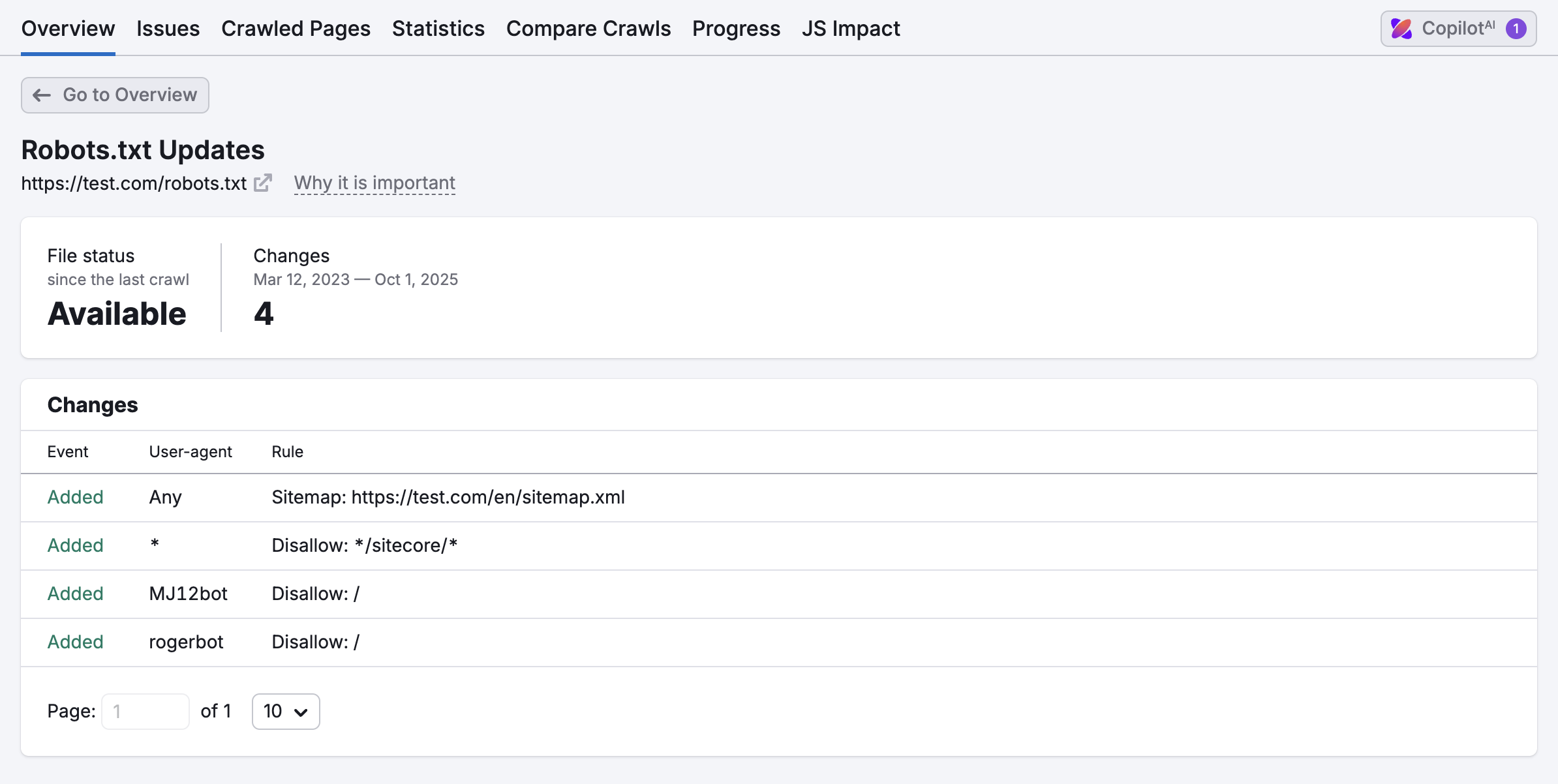
Task: Expand the Changes date range area
Action: coord(356,279)
